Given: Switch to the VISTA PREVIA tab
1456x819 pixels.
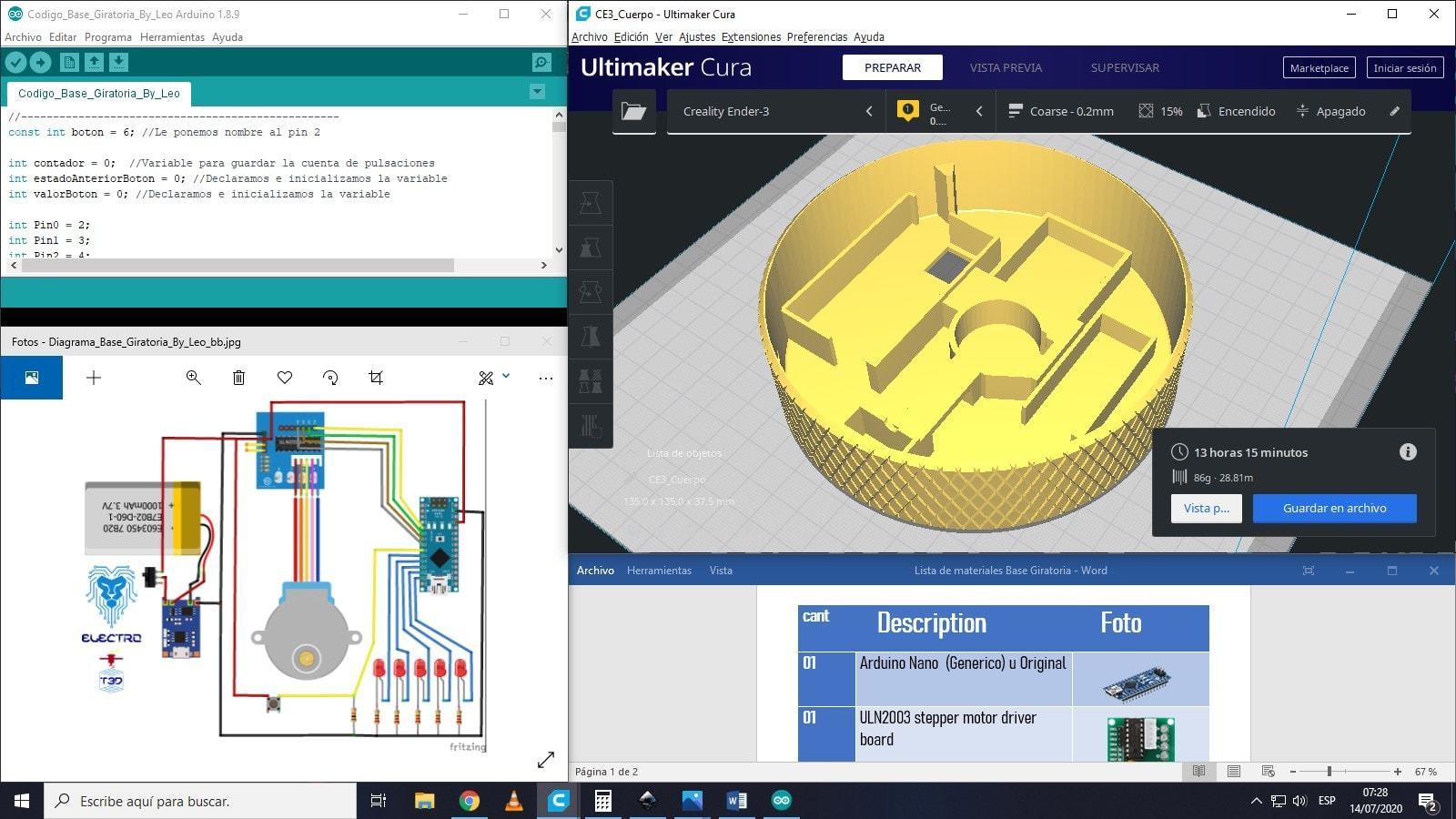Looking at the screenshot, I should pos(1006,67).
